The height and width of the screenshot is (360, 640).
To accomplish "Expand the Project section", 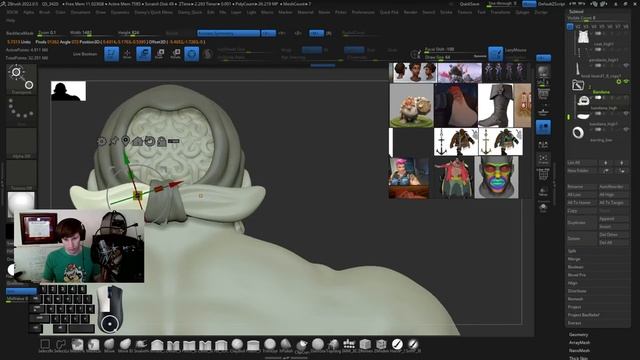I will 574,307.
